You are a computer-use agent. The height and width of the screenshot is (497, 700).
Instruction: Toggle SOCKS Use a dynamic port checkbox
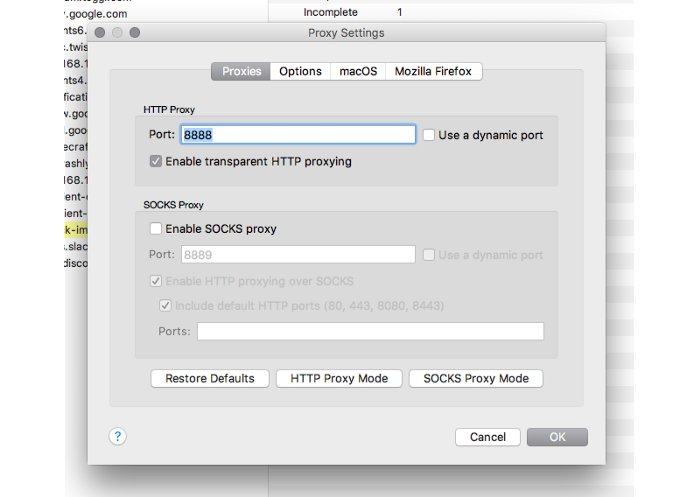(x=429, y=255)
